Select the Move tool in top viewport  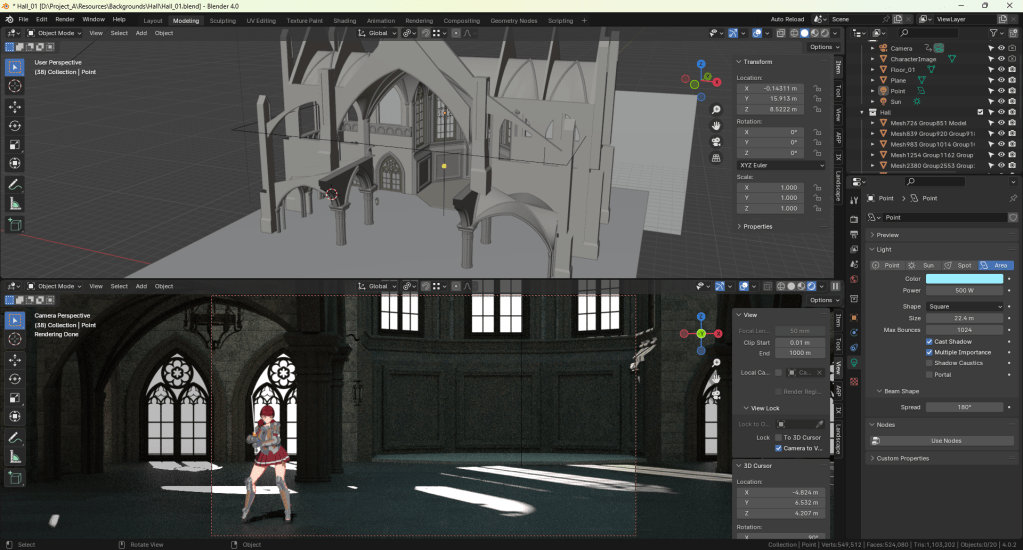click(15, 106)
